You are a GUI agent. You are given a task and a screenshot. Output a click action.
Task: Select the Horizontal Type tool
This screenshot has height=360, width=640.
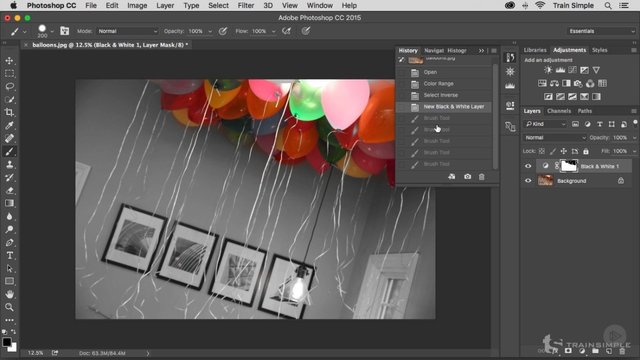coord(9,256)
